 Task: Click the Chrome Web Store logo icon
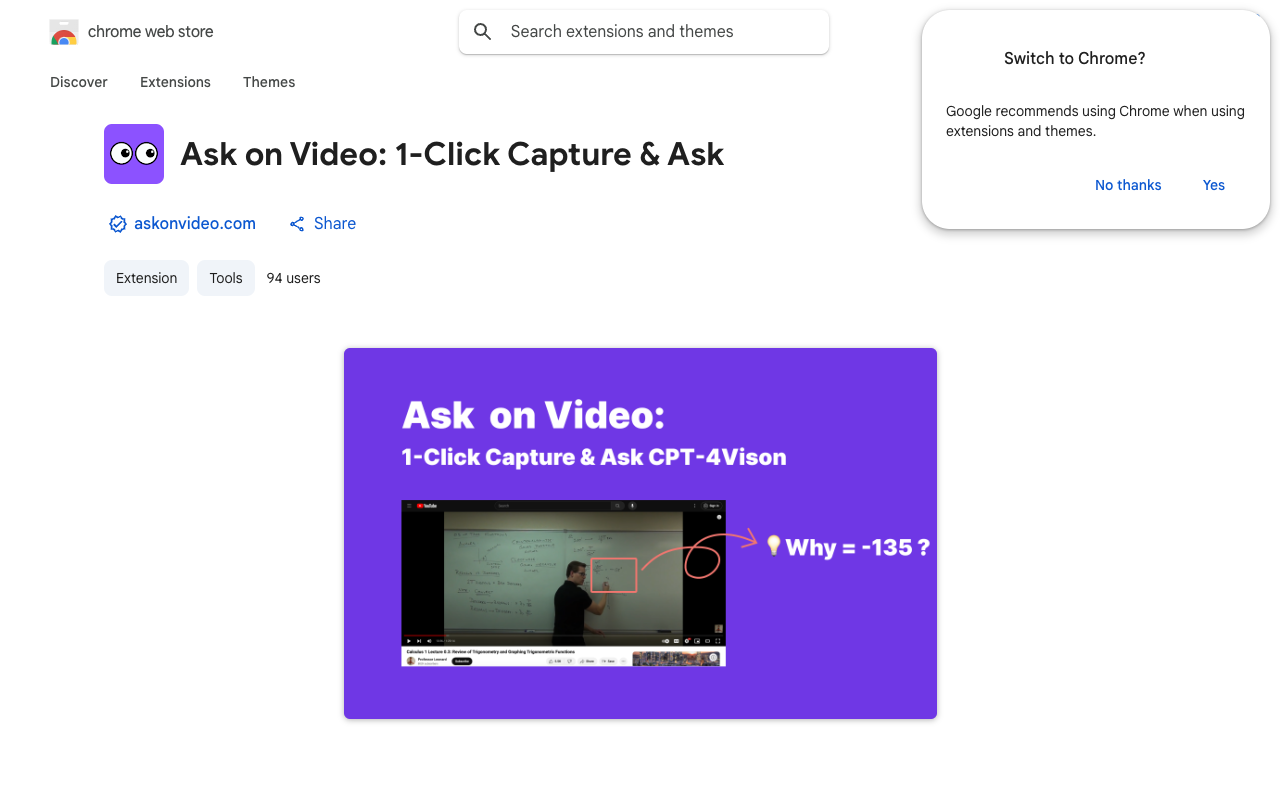point(64,32)
